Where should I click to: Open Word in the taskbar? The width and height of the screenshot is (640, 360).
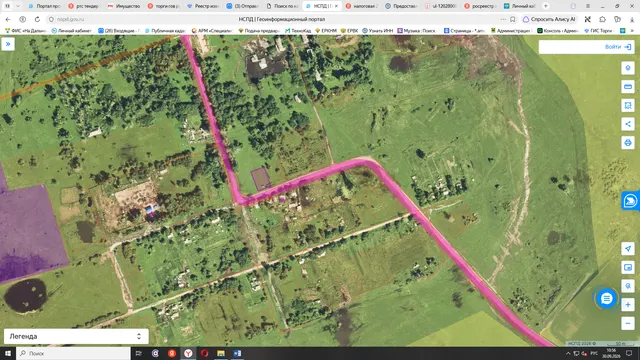click(237, 353)
